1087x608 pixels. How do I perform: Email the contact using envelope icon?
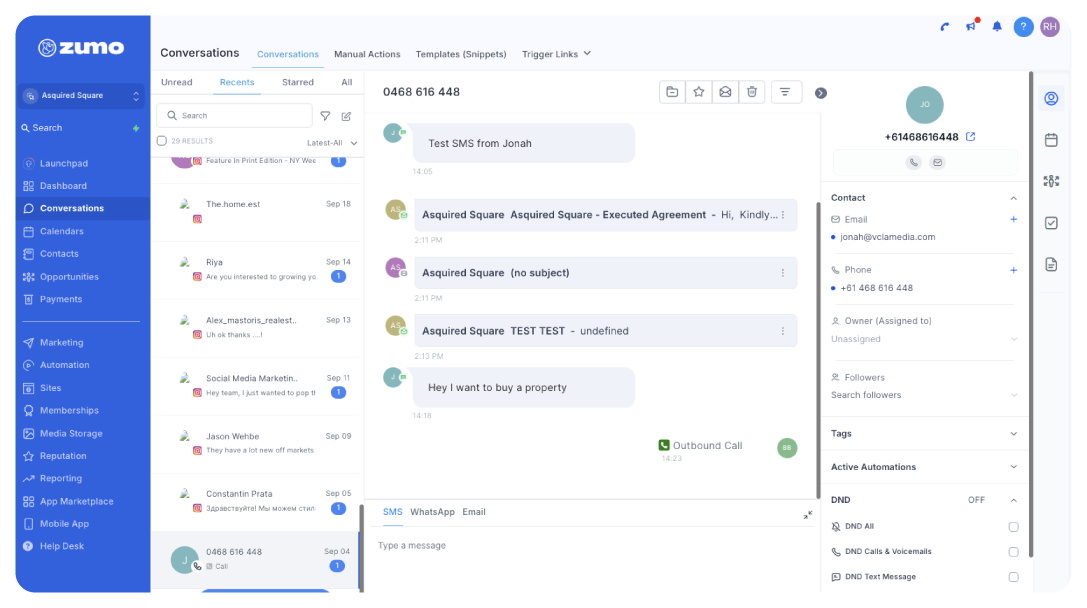coord(937,162)
